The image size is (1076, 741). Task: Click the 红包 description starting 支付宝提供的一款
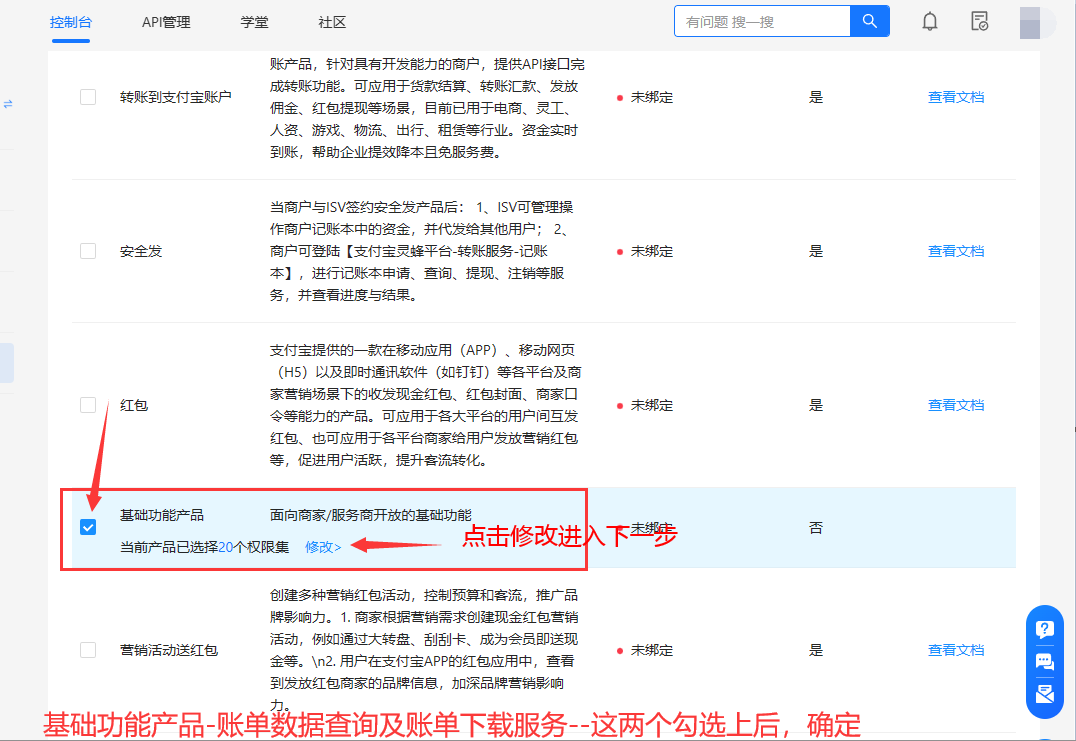click(x=425, y=405)
